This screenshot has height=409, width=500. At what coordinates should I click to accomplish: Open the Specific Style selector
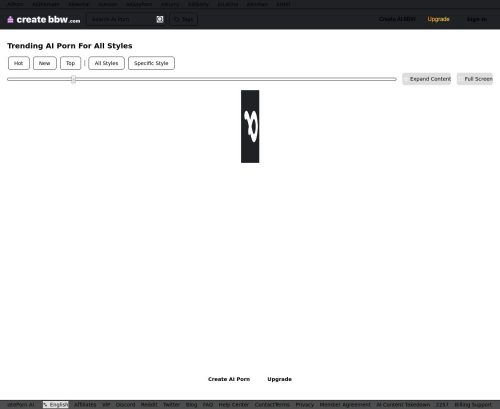coord(151,63)
